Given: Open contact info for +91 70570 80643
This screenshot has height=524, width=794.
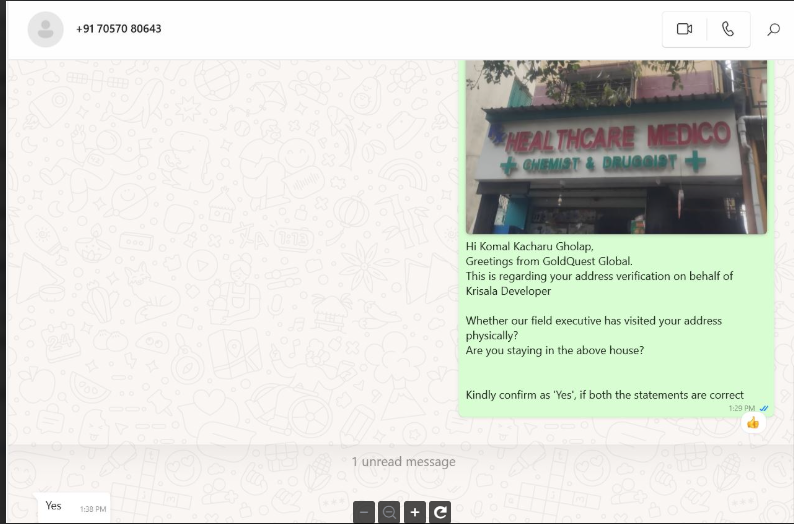Looking at the screenshot, I should [x=118, y=29].
